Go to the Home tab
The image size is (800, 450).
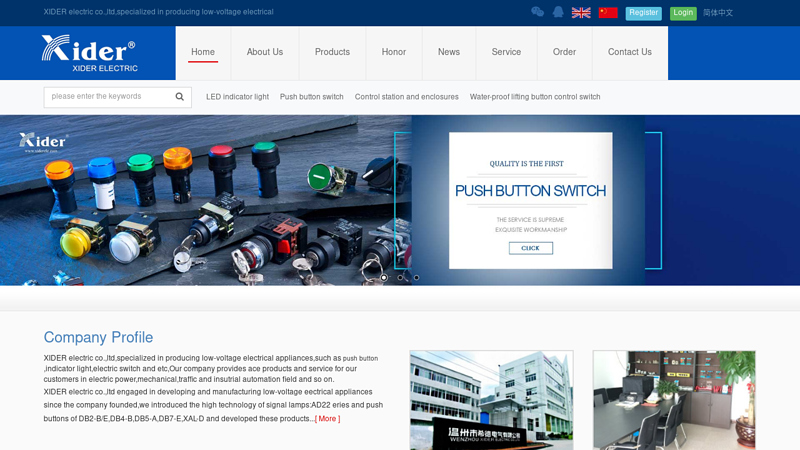(203, 52)
